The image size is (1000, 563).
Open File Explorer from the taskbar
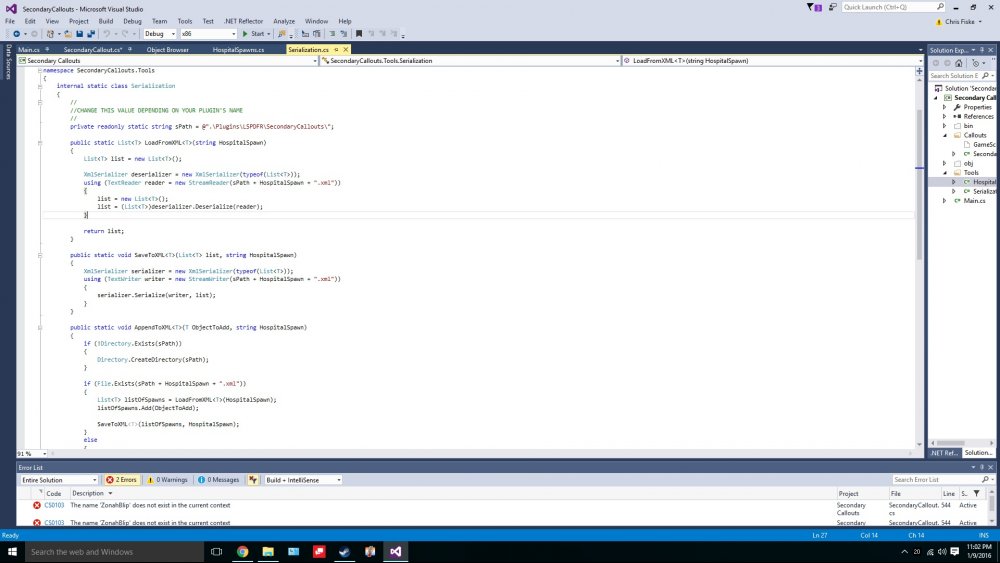pos(268,552)
